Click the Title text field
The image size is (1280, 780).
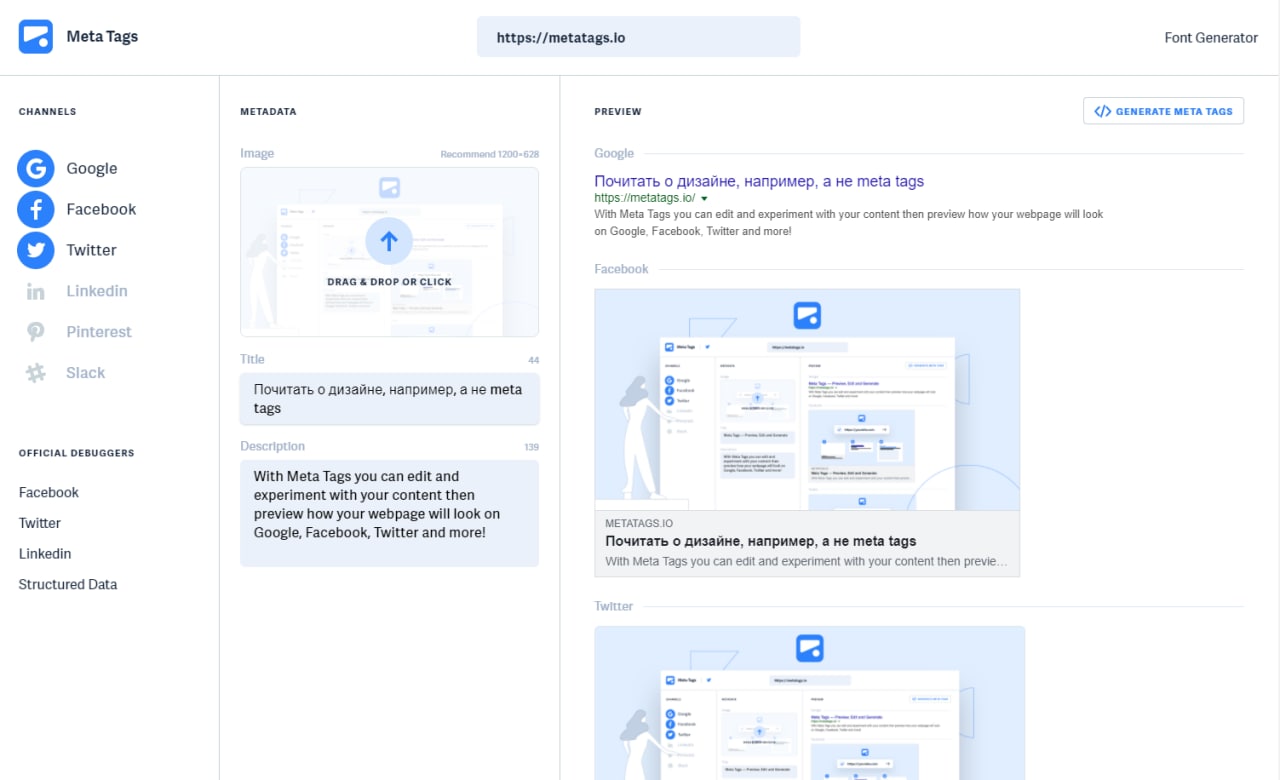click(x=389, y=399)
